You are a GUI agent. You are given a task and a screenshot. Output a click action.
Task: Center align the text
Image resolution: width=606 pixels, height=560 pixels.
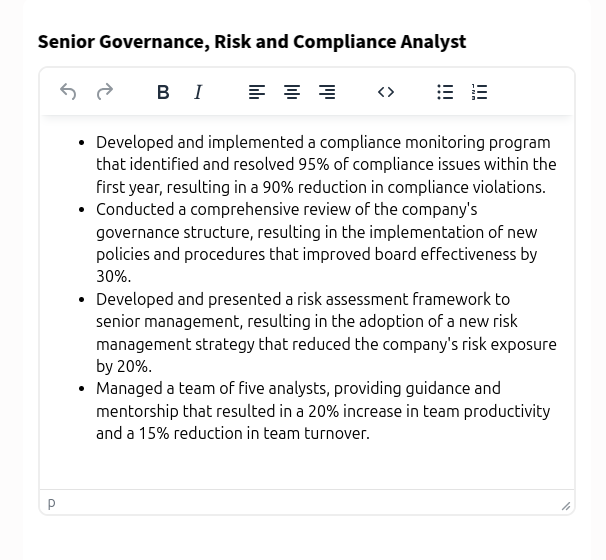pyautogui.click(x=292, y=92)
